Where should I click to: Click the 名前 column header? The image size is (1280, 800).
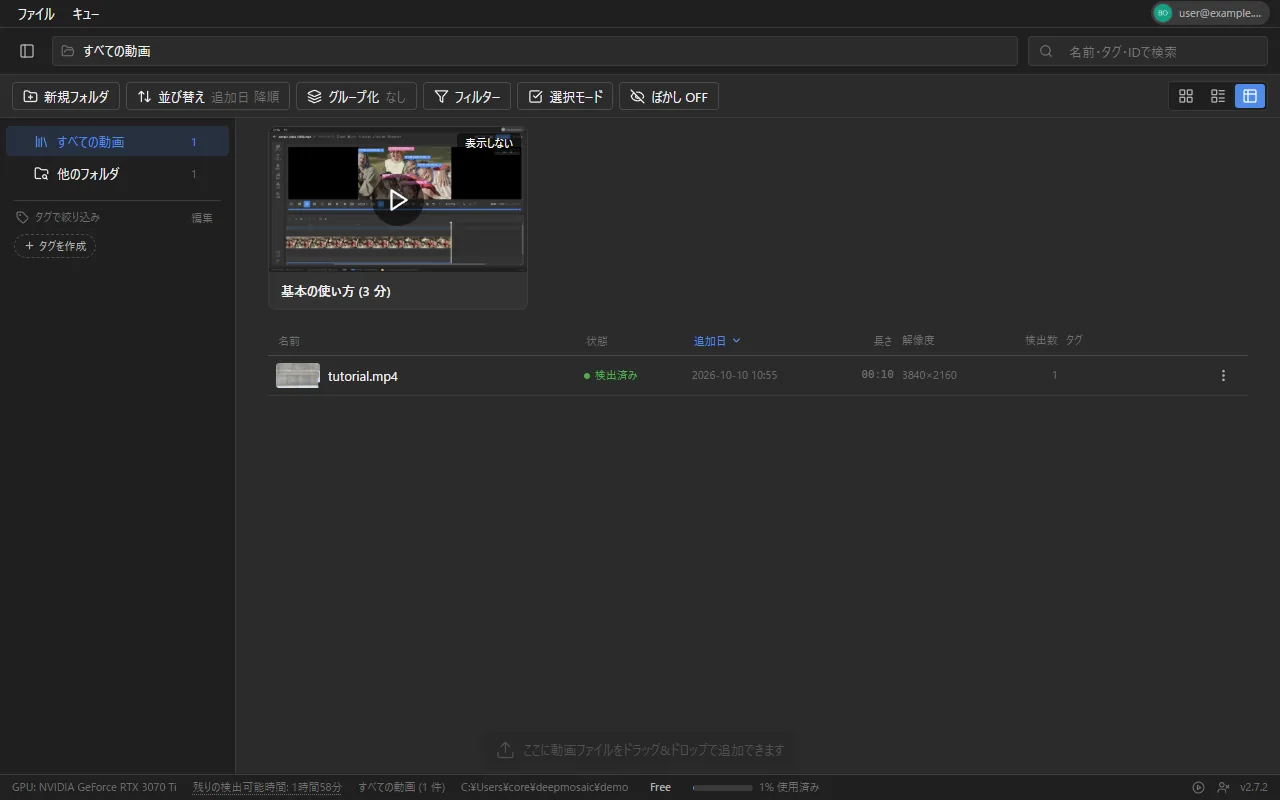(x=289, y=341)
